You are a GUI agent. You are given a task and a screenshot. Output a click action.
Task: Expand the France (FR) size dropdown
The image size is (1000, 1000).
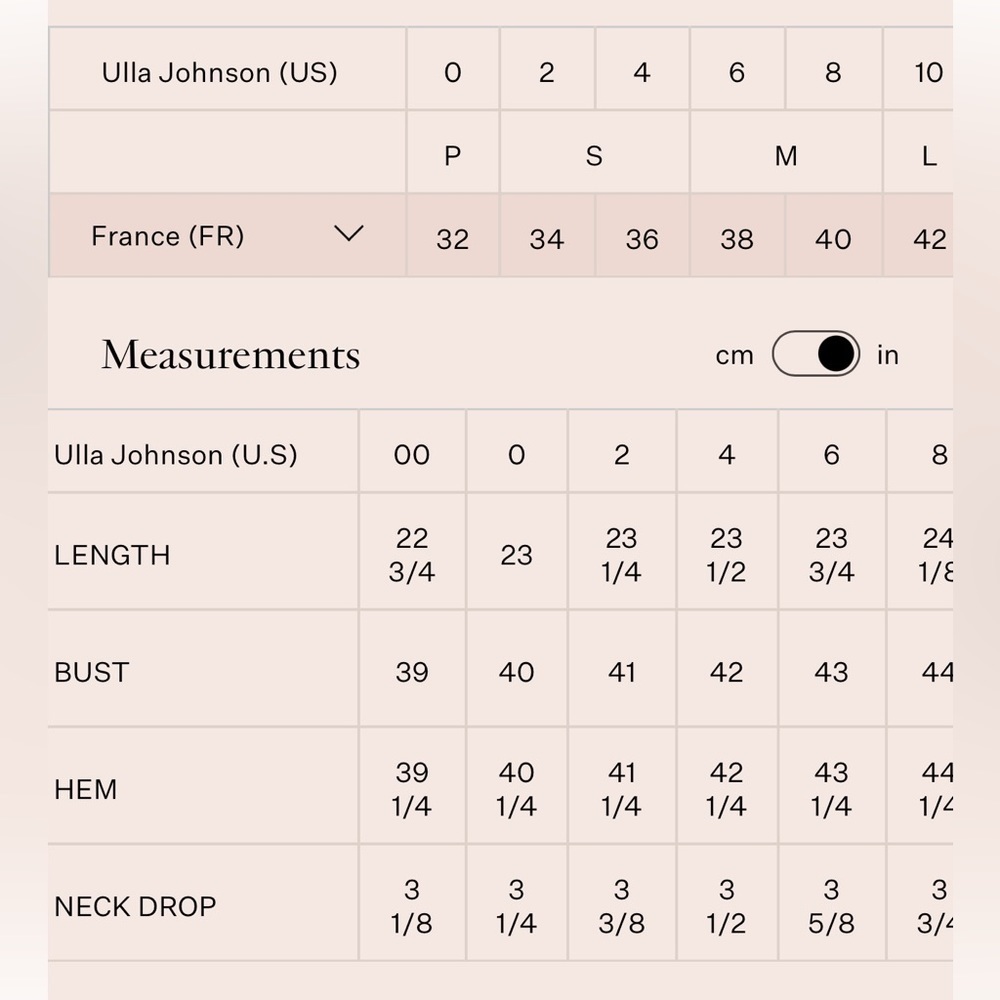click(x=347, y=234)
